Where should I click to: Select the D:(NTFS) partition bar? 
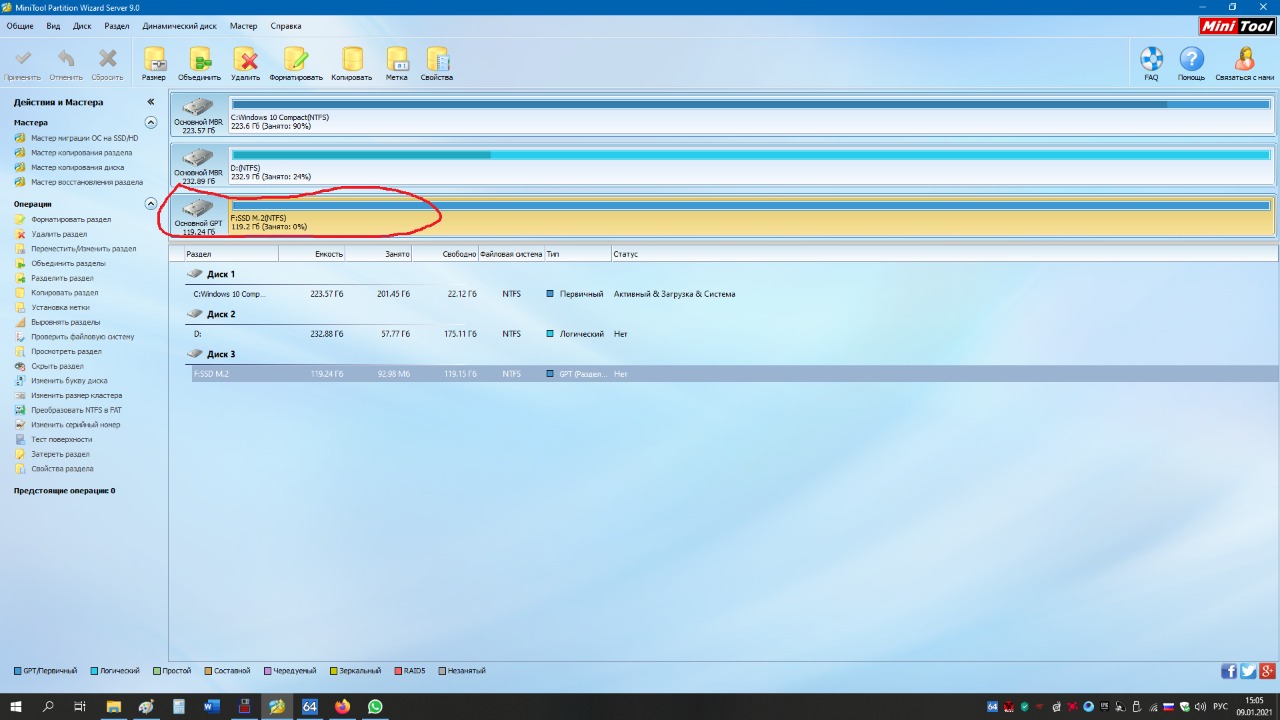[751, 165]
